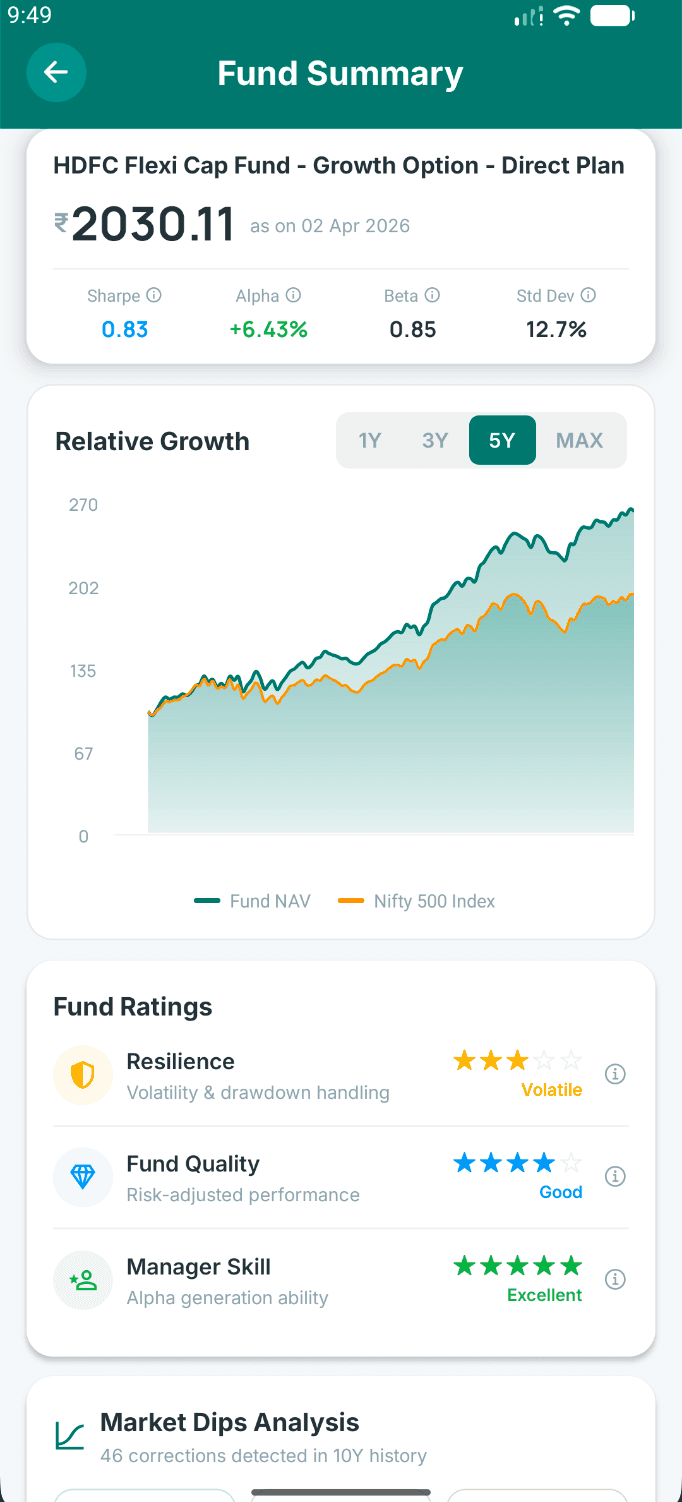
Task: Switch to the 1Y growth view
Action: coord(370,440)
